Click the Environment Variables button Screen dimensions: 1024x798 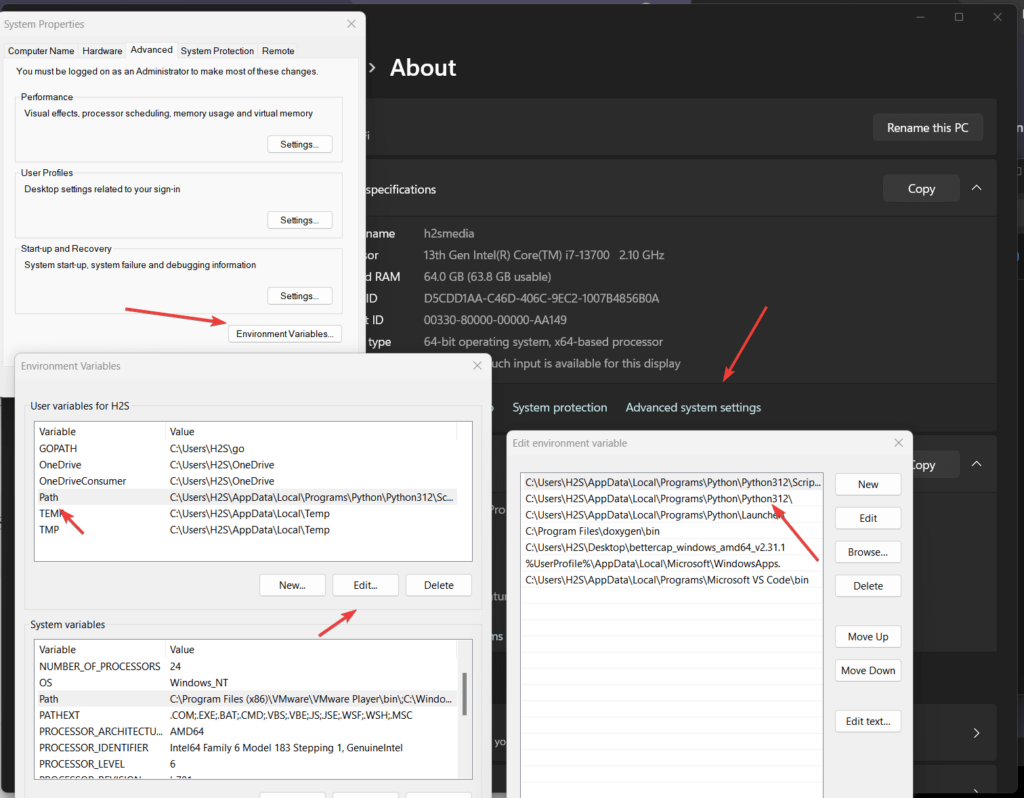click(286, 334)
